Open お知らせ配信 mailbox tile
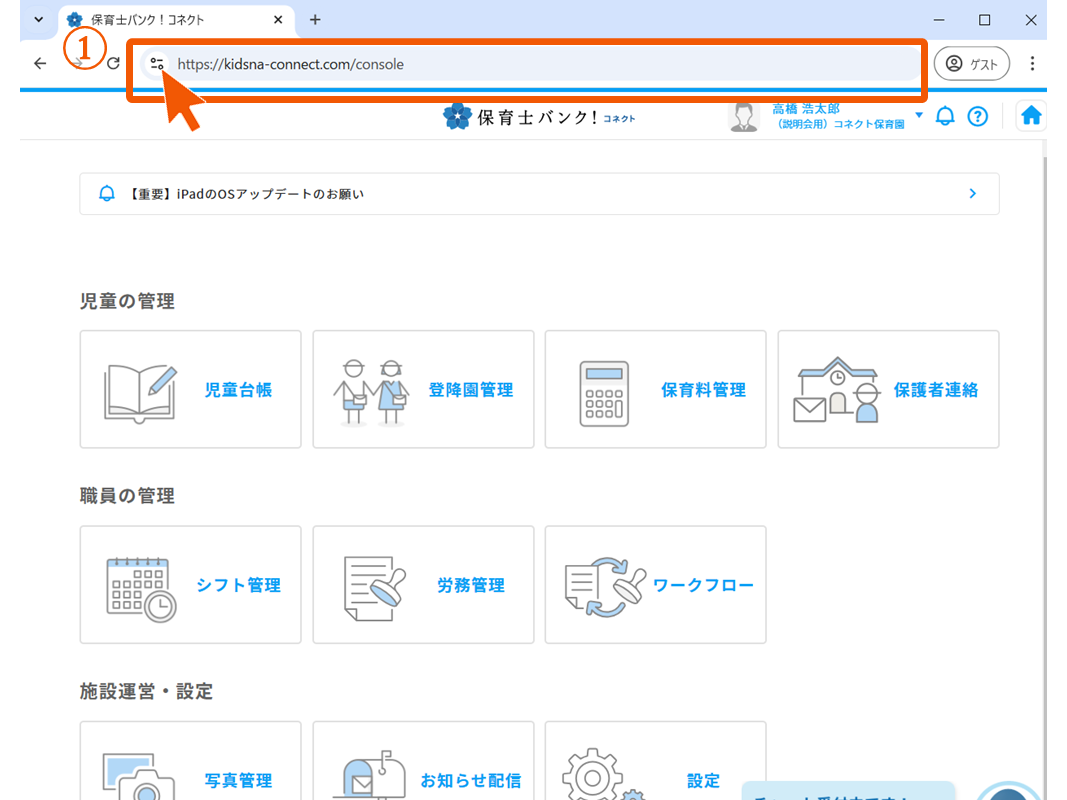1067x800 pixels. pos(423,765)
